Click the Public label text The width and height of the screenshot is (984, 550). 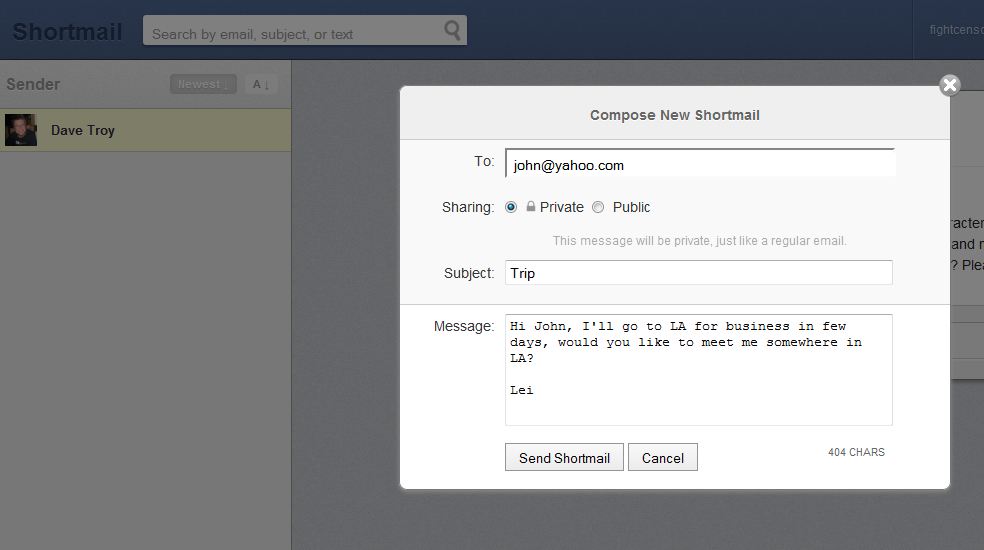(x=631, y=207)
